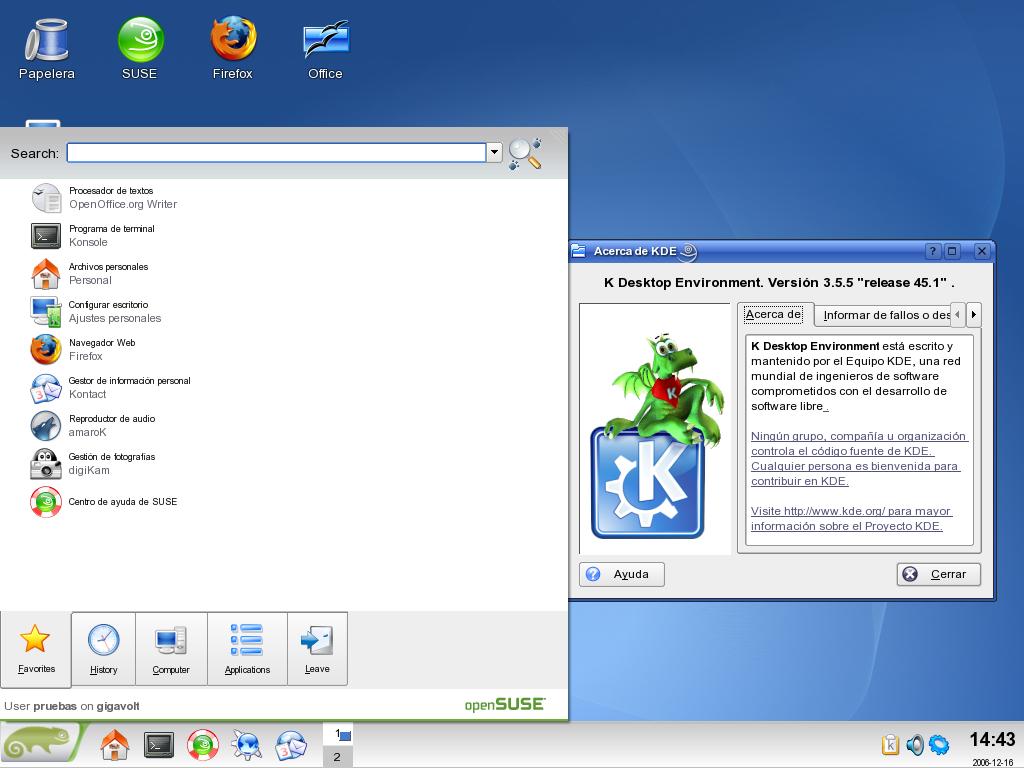Switch to the Favorites tab
Viewport: 1024px width, 768px height.
point(36,649)
